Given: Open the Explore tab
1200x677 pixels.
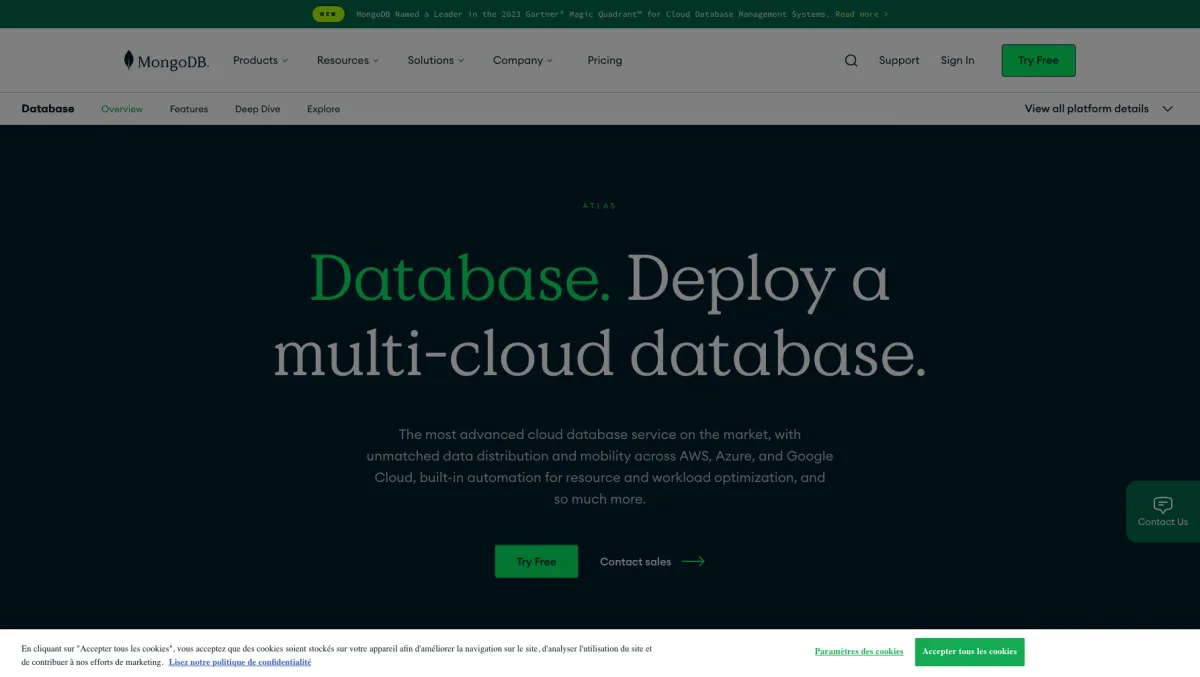Looking at the screenshot, I should [323, 109].
